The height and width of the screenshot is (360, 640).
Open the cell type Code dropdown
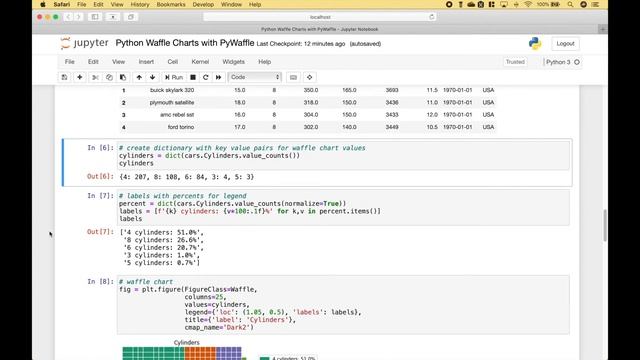(x=255, y=77)
